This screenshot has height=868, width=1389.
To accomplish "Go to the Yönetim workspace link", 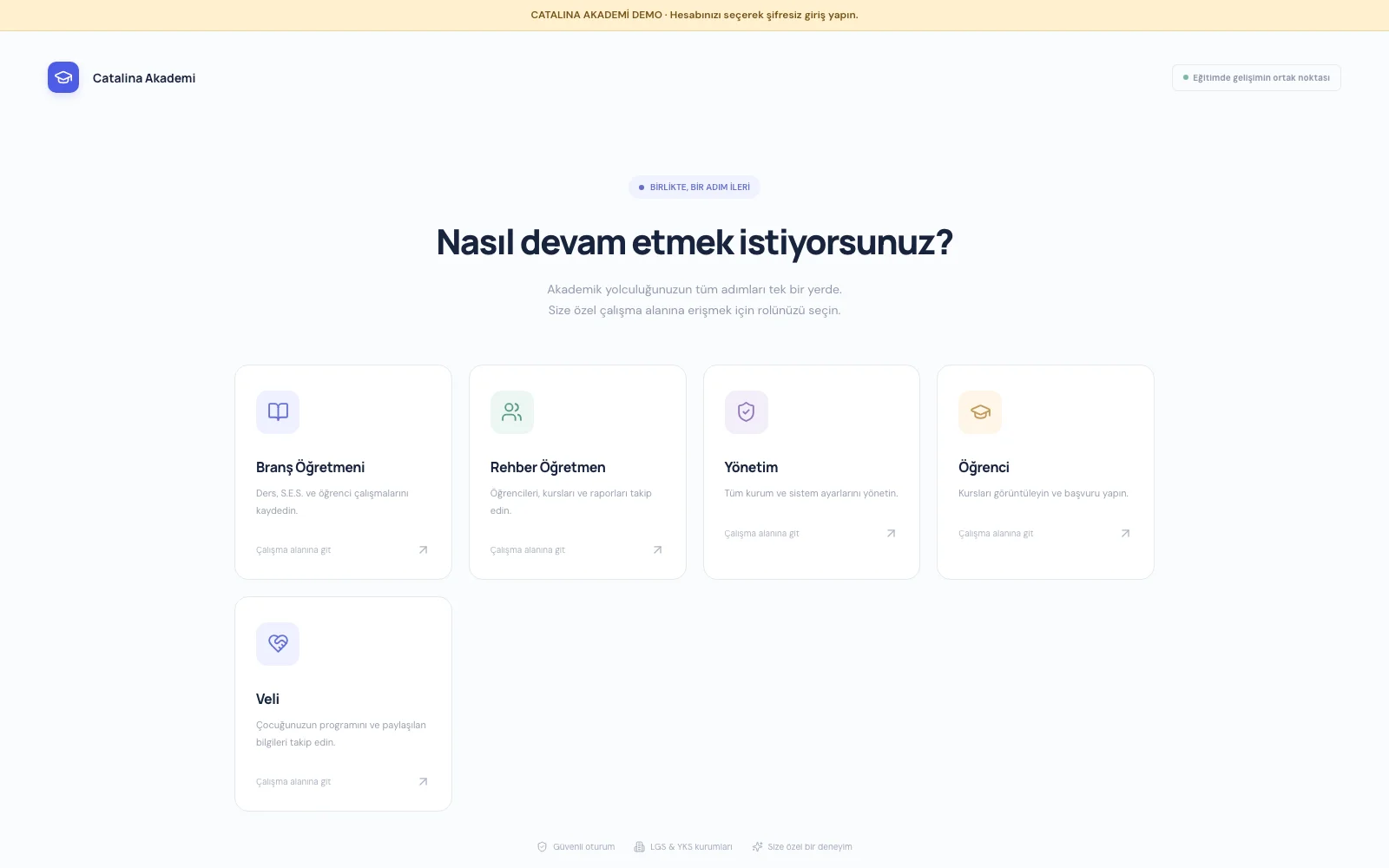I will click(x=762, y=533).
